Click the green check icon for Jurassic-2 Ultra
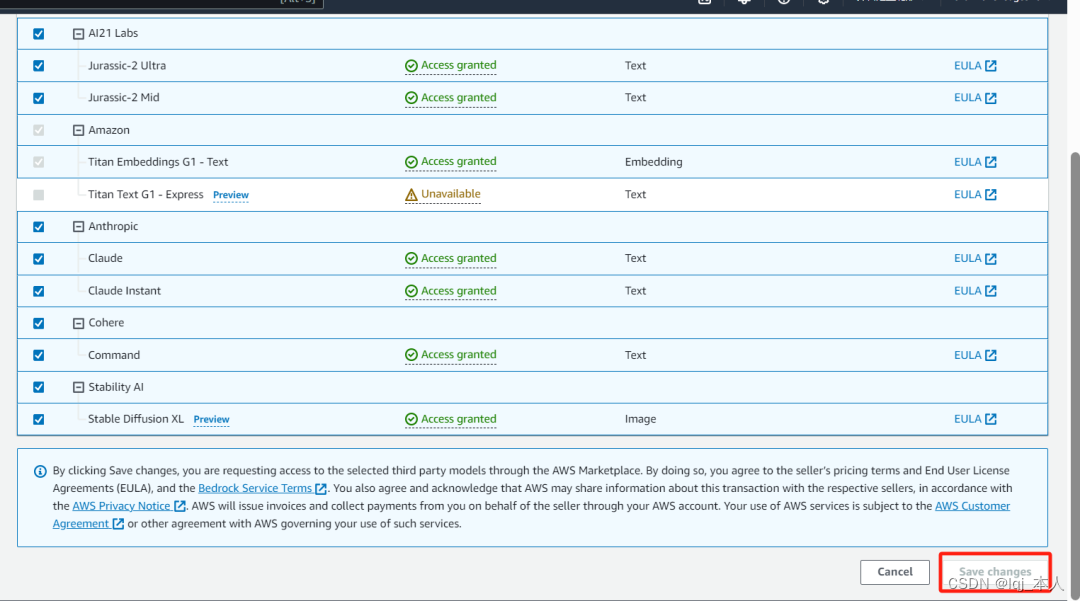Viewport: 1080px width, 601px height. pyautogui.click(x=411, y=65)
